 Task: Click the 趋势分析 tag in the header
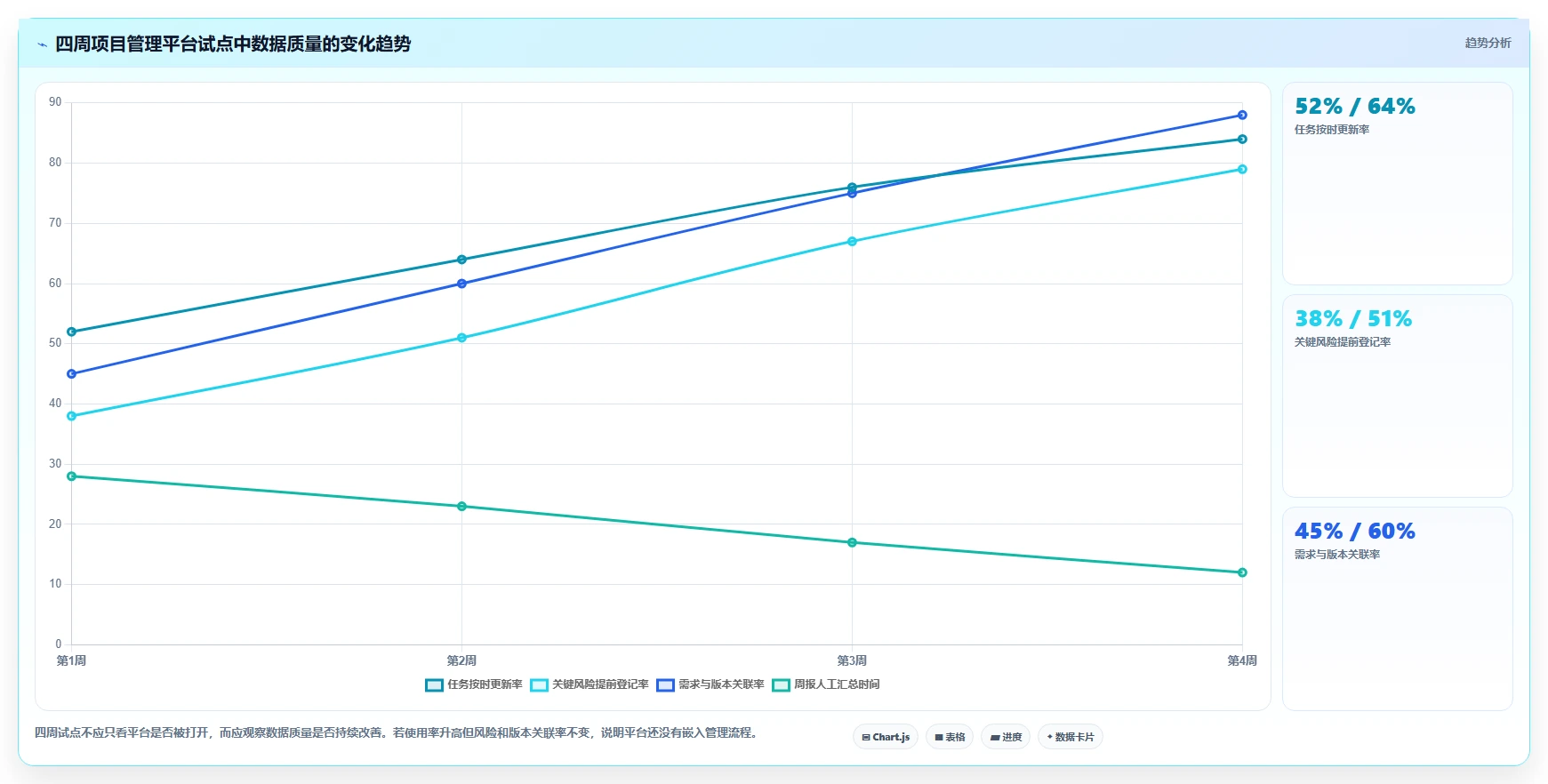pyautogui.click(x=1488, y=43)
